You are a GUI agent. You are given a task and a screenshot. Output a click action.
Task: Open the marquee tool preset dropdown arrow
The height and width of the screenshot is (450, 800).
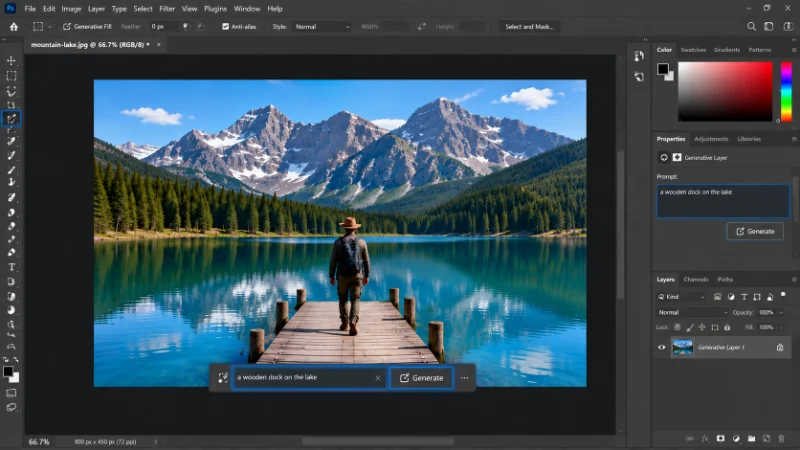coord(49,27)
